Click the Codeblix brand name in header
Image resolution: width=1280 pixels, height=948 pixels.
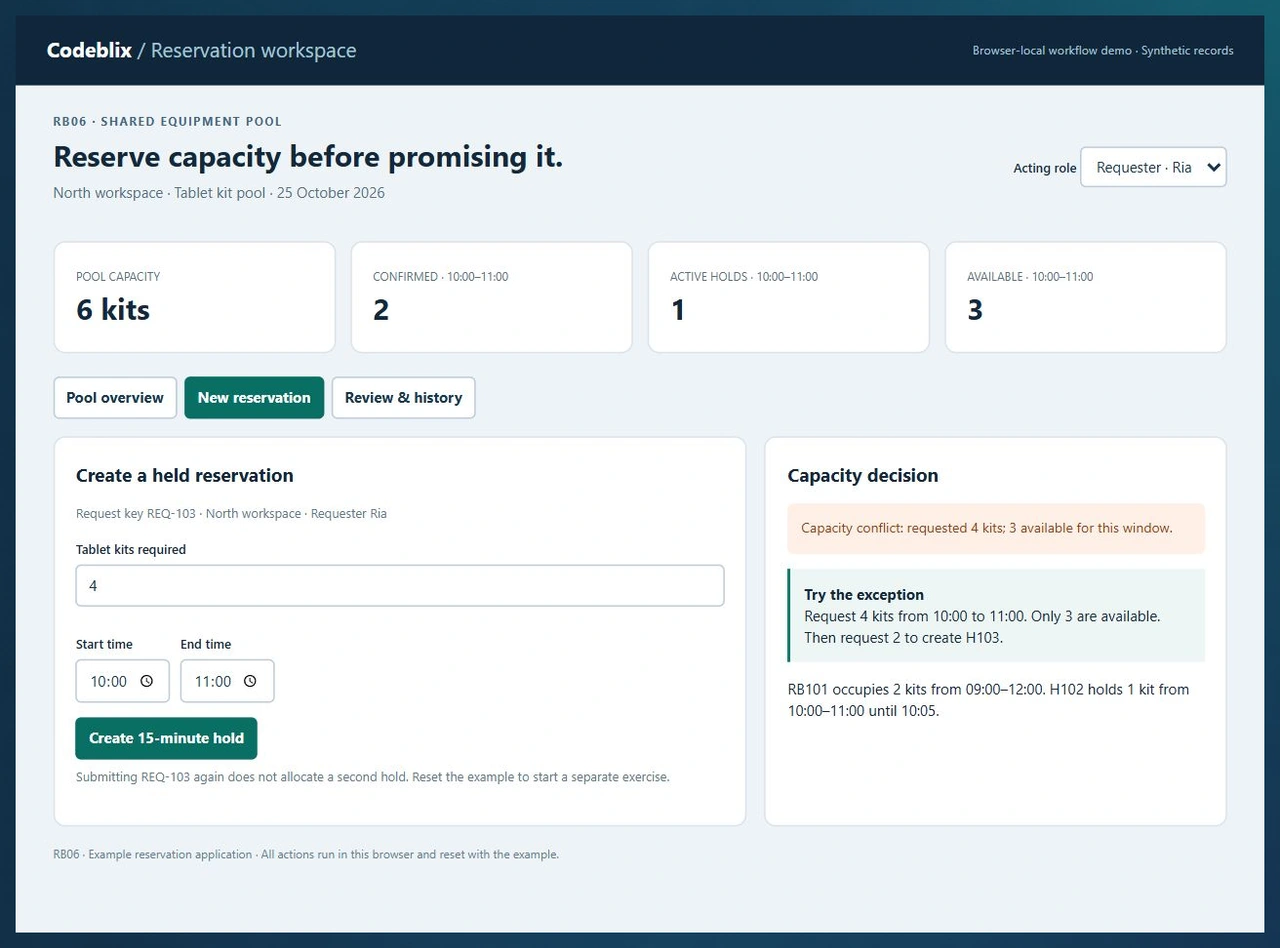tap(89, 50)
